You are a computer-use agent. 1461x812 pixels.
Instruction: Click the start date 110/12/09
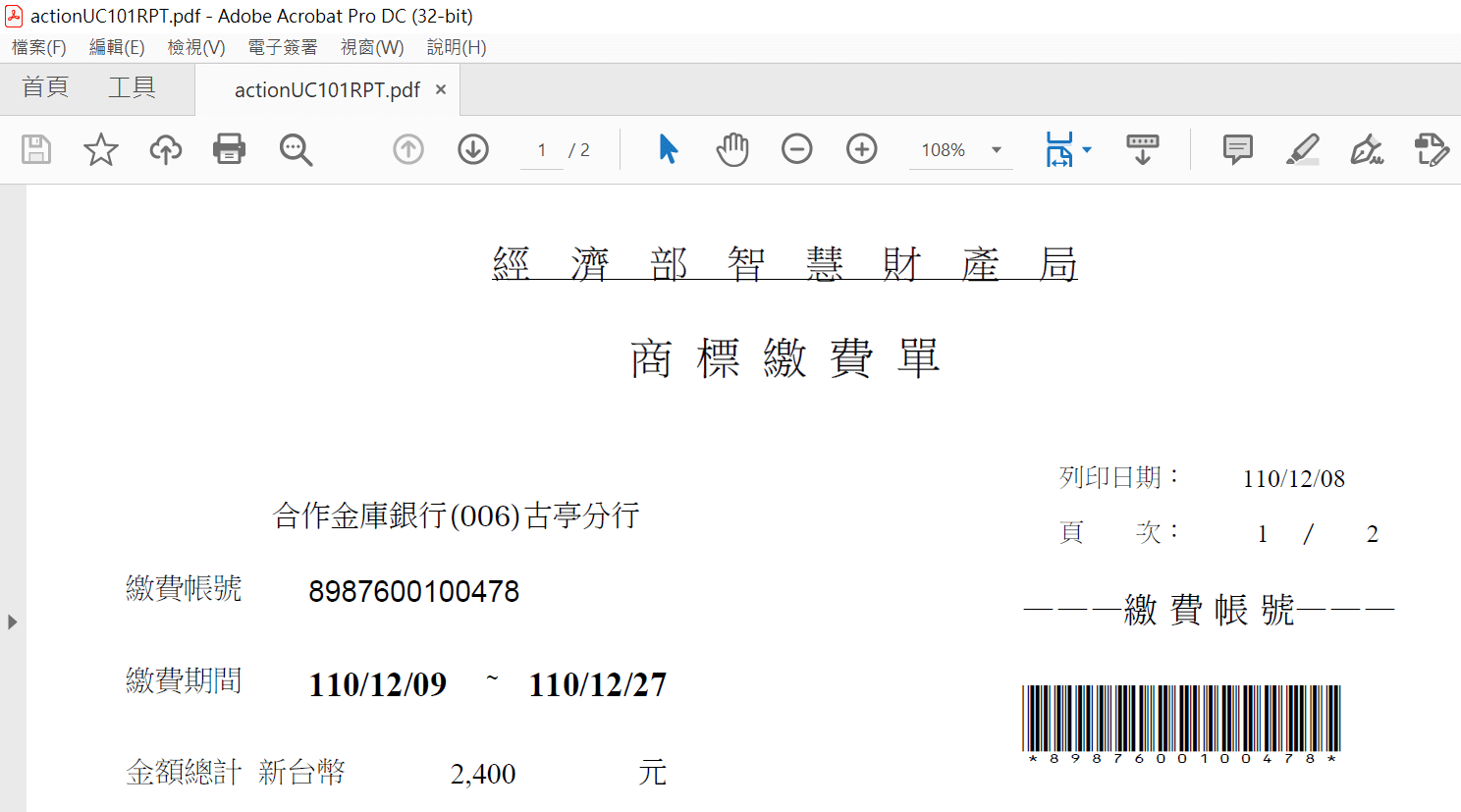[x=378, y=684]
